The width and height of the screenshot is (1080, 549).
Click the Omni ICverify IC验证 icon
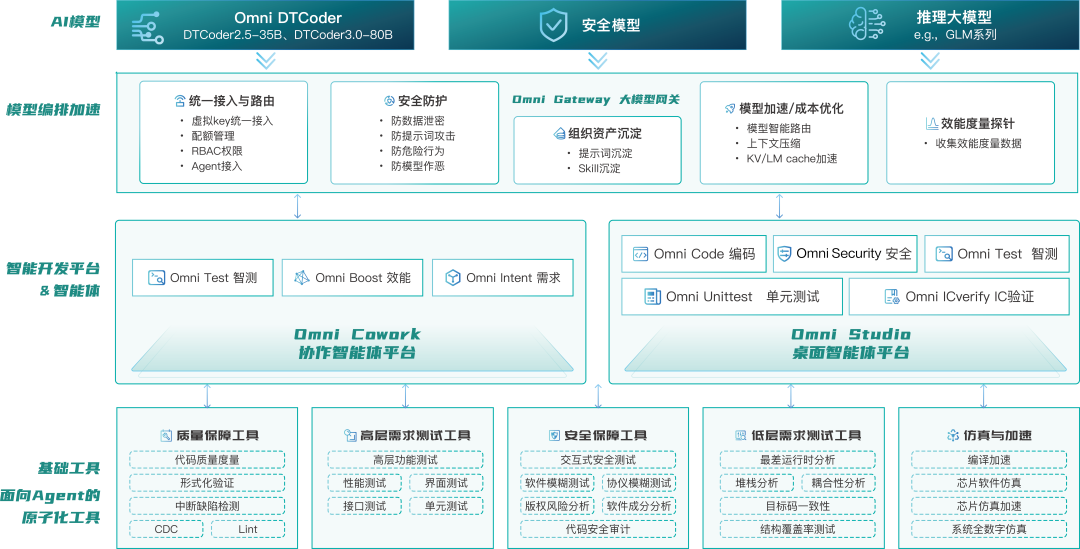tap(892, 297)
